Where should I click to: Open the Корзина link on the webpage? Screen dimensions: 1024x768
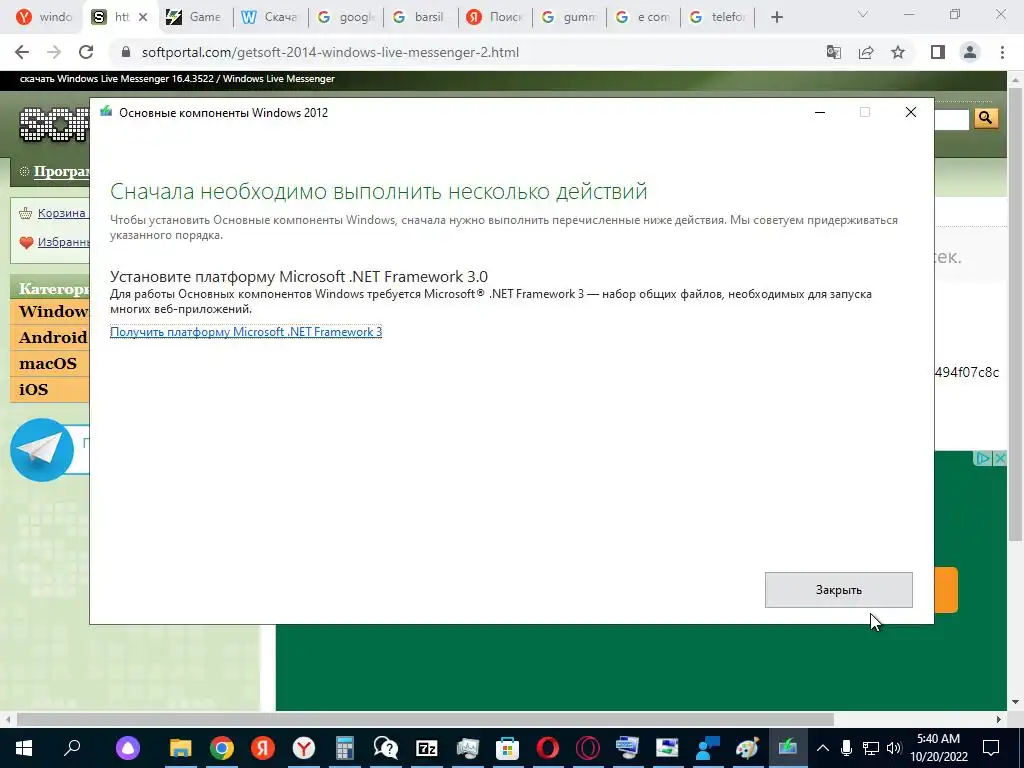pyautogui.click(x=61, y=213)
